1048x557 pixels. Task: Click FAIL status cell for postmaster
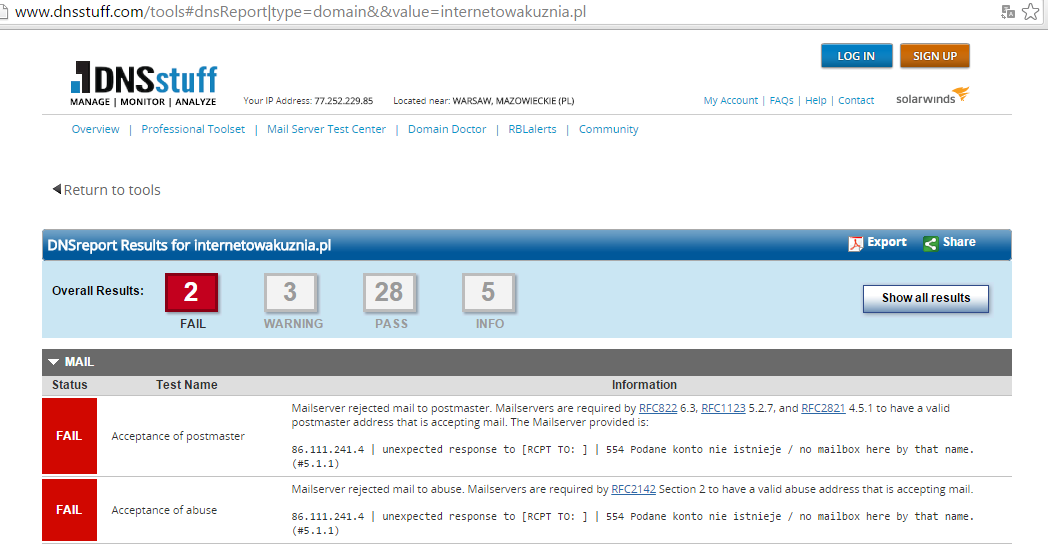70,436
